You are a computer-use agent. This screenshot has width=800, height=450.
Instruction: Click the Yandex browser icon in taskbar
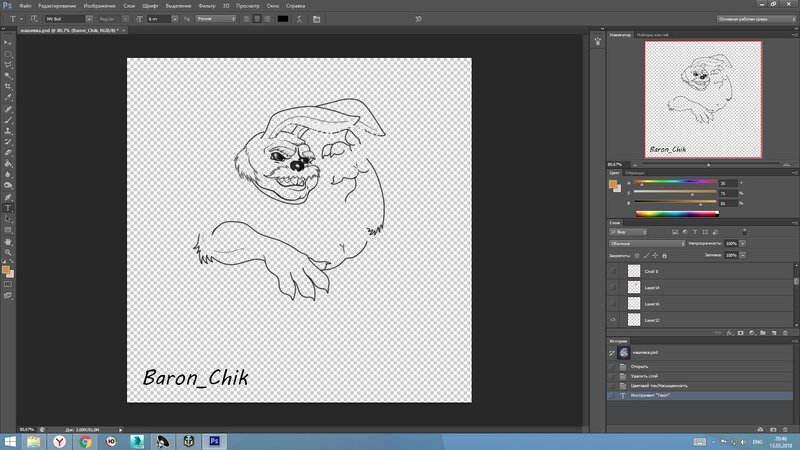point(60,440)
